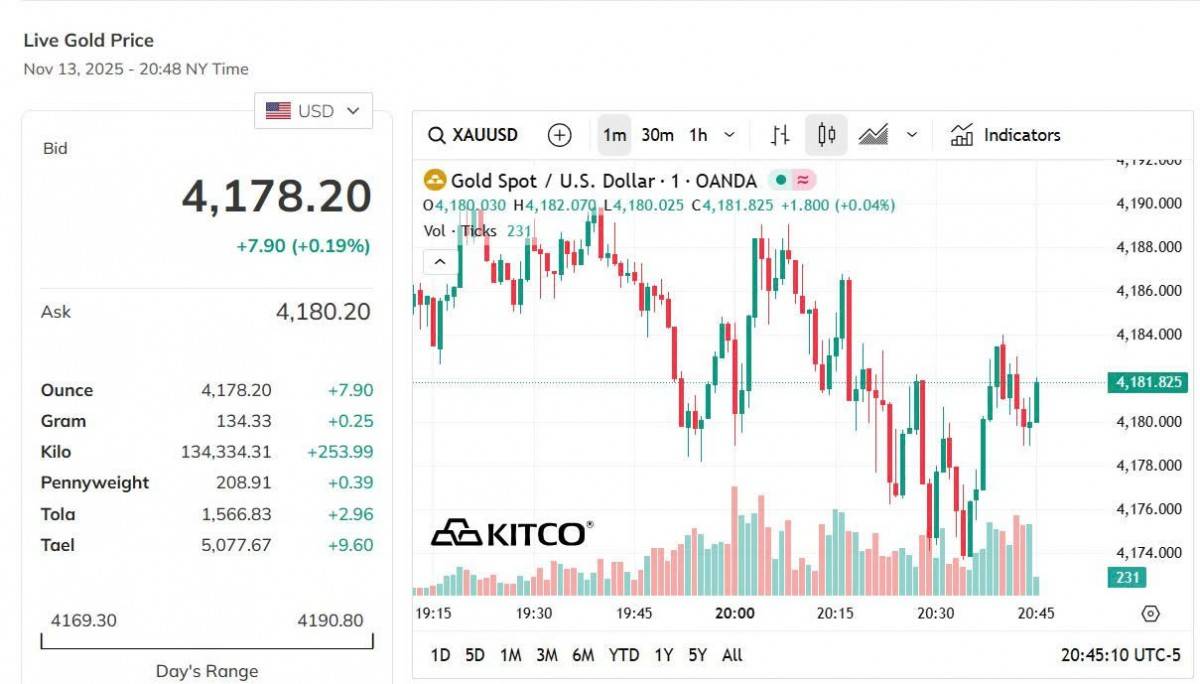Image resolution: width=1200 pixels, height=684 pixels.
Task: Click the 4,181.825 price label on axis
Action: tap(1147, 381)
